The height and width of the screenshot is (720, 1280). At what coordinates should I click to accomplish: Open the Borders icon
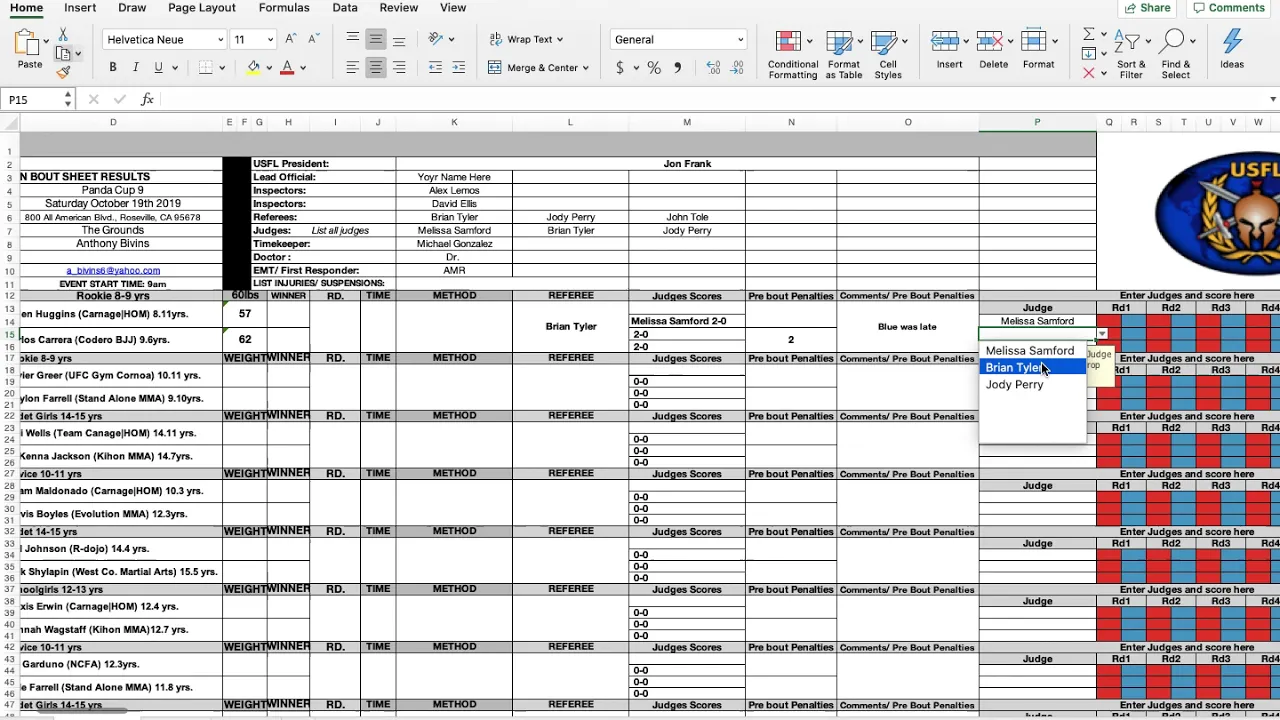(x=206, y=67)
